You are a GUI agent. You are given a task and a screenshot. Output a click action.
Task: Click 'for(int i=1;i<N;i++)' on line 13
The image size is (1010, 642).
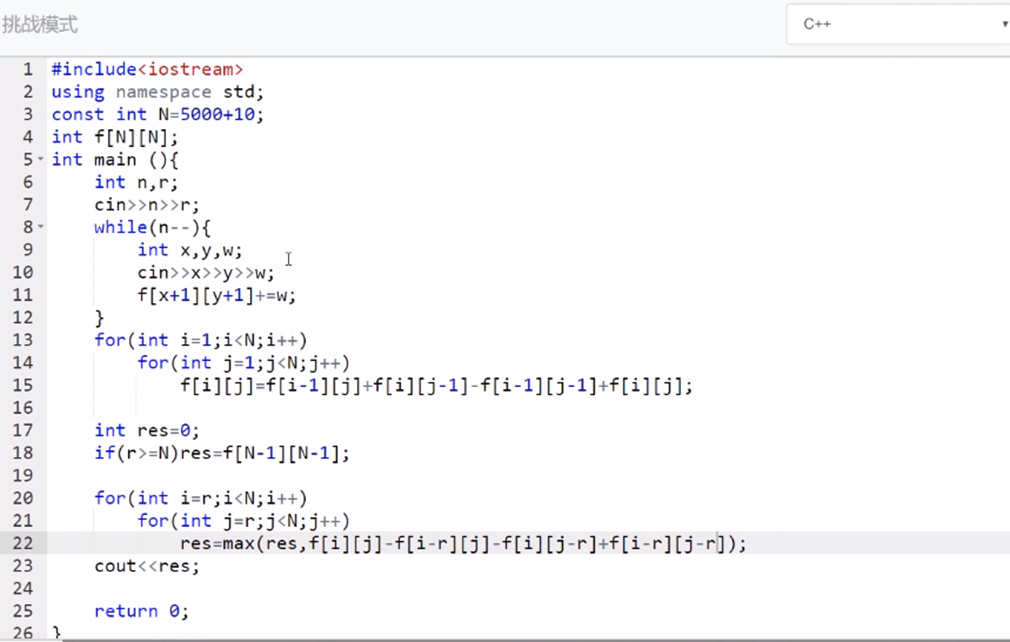pos(201,340)
